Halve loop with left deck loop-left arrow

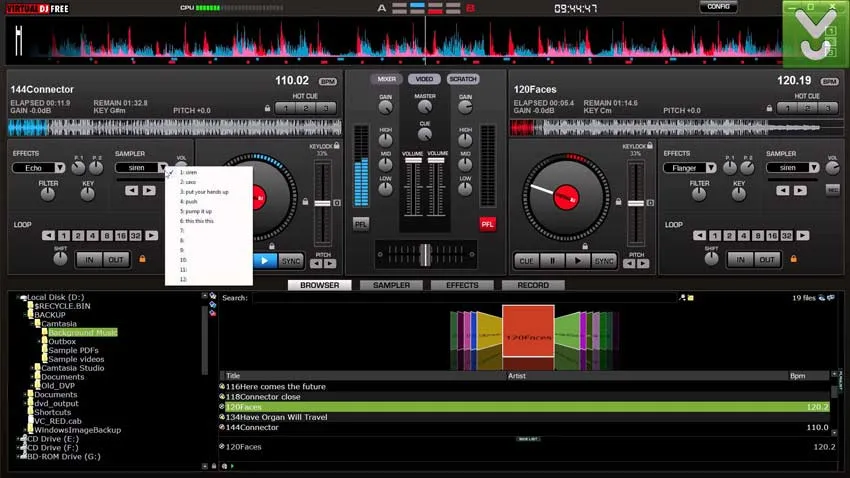click(49, 236)
